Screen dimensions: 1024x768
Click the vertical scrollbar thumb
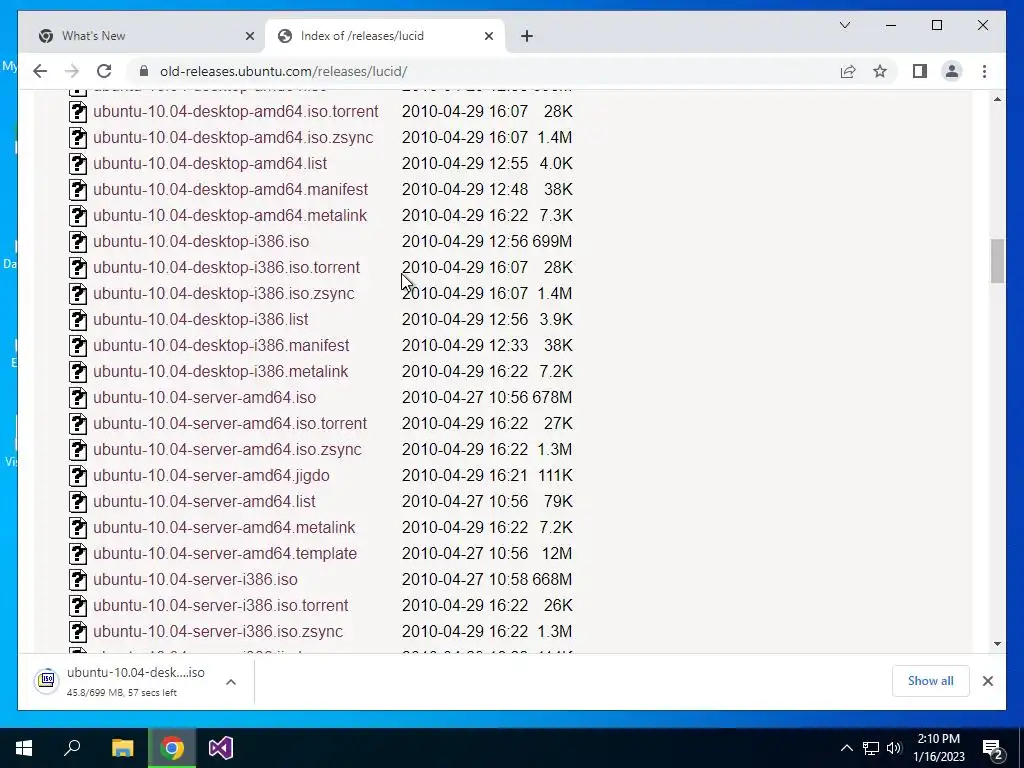point(997,261)
